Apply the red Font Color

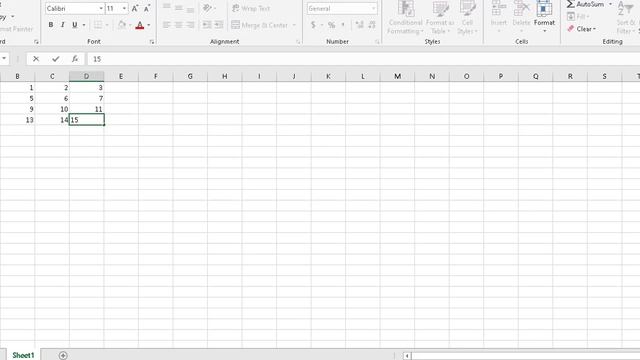pyautogui.click(x=140, y=25)
